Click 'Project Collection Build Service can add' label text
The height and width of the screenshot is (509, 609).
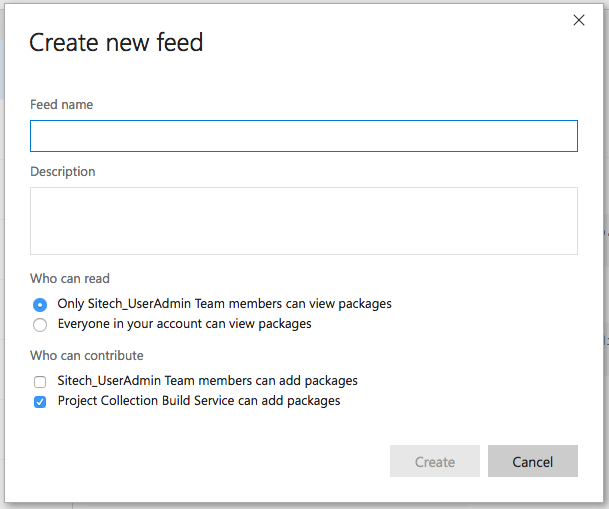199,400
